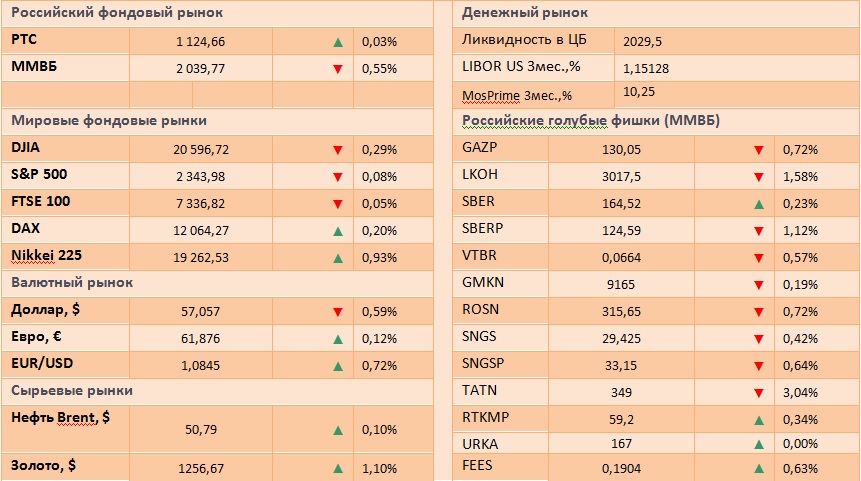Click the Мировые фондовые рынки header

pyautogui.click(x=109, y=121)
